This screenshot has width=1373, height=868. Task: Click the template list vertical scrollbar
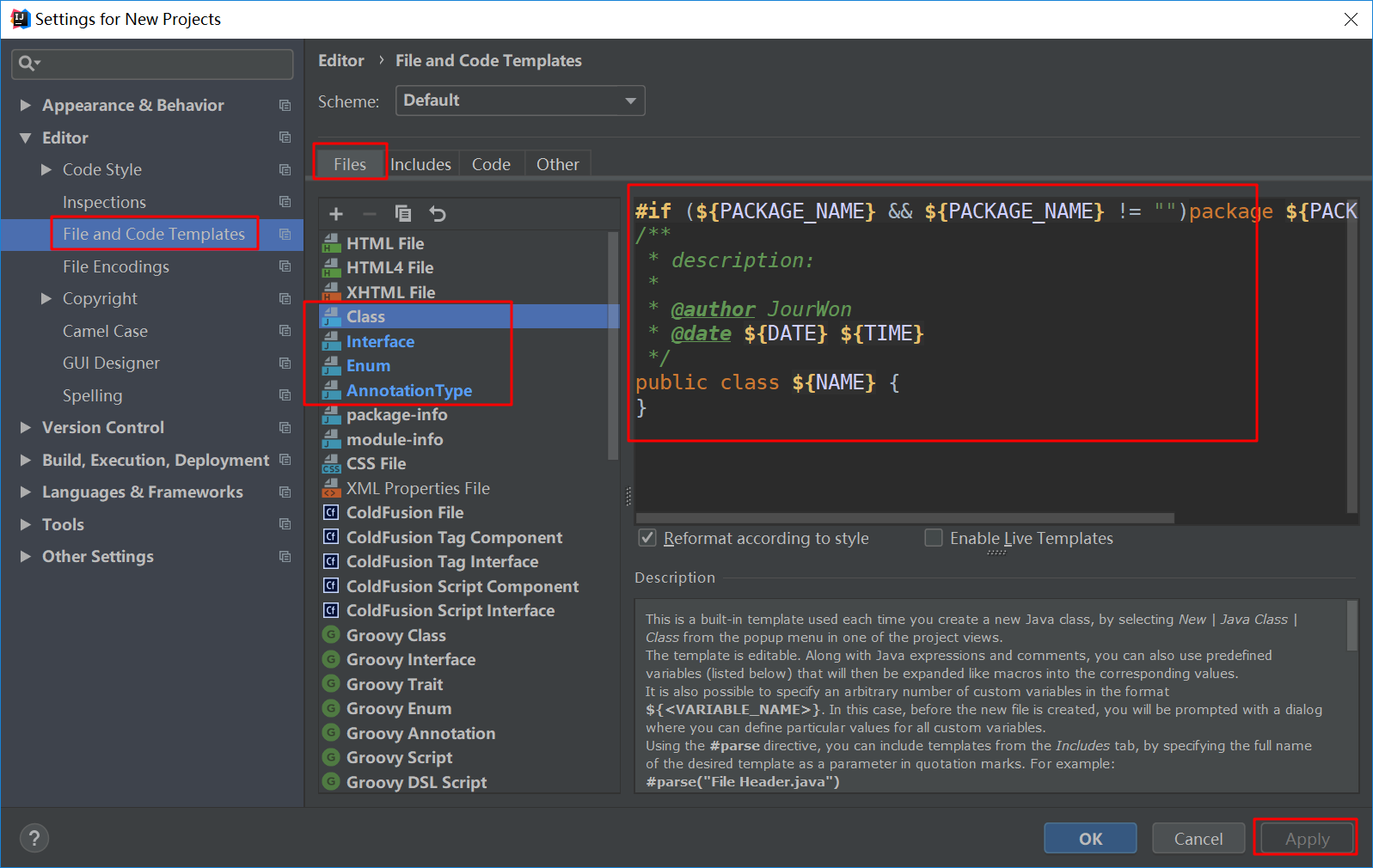point(613,344)
